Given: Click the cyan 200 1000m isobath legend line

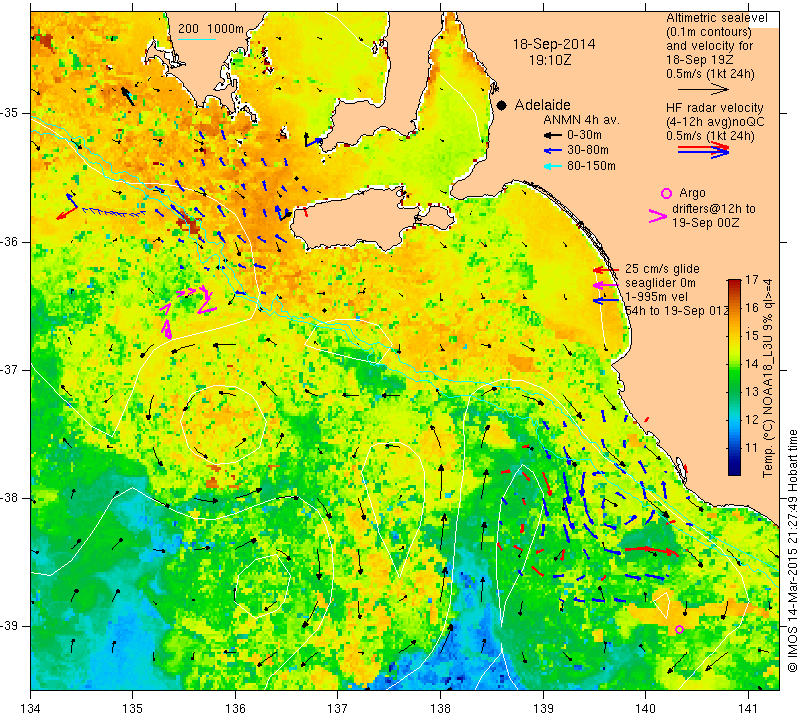Looking at the screenshot, I should [x=197, y=39].
